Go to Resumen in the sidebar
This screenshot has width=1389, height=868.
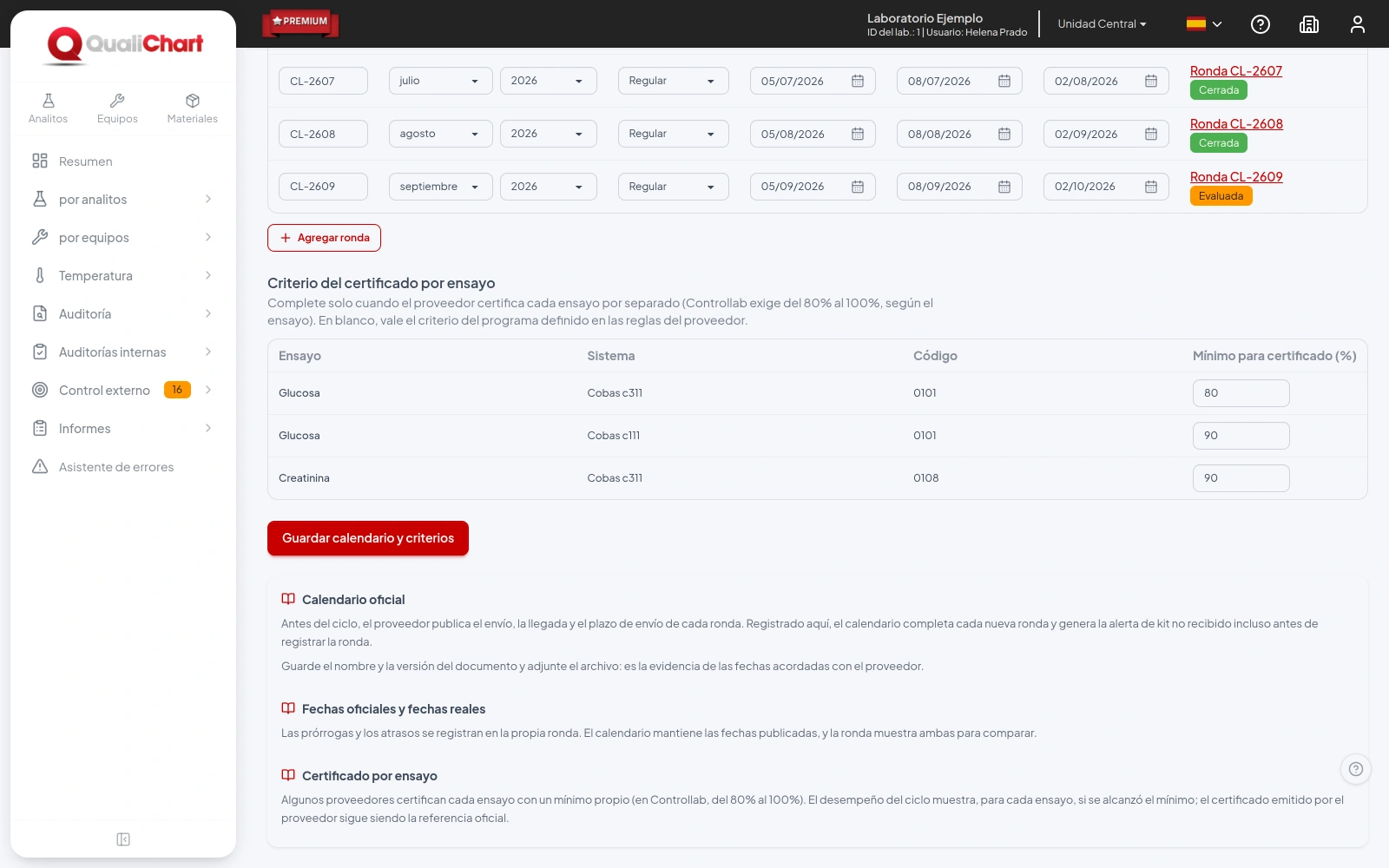click(x=123, y=161)
